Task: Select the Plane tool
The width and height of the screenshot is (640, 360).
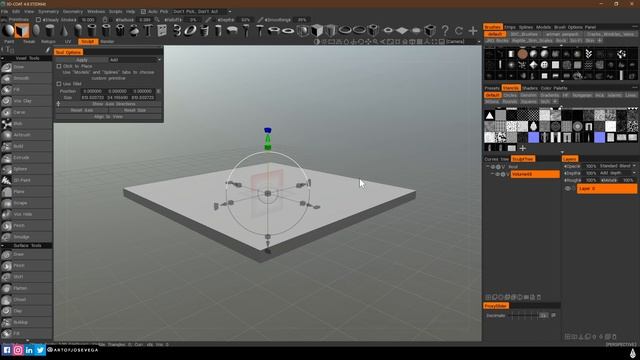Action: coord(26,191)
